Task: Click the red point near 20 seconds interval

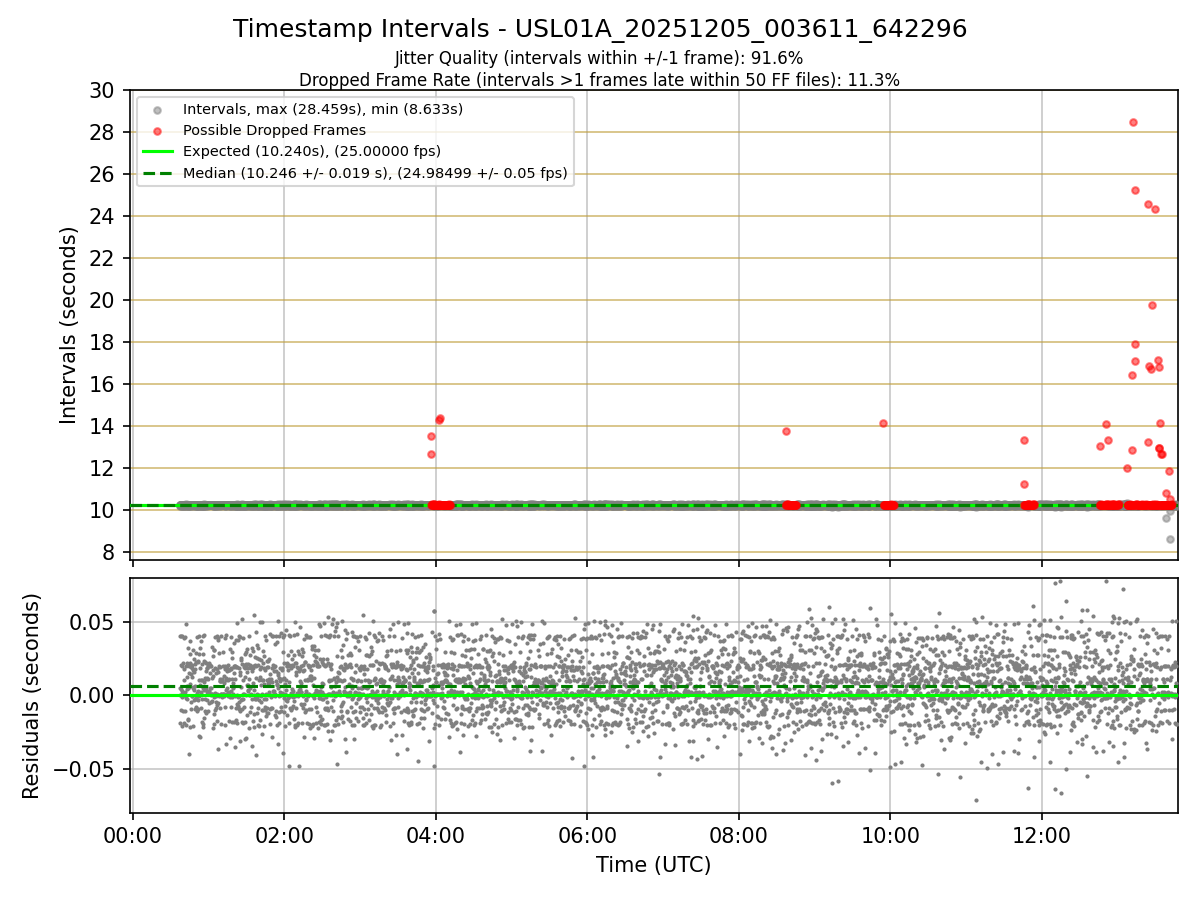Action: click(x=1152, y=305)
